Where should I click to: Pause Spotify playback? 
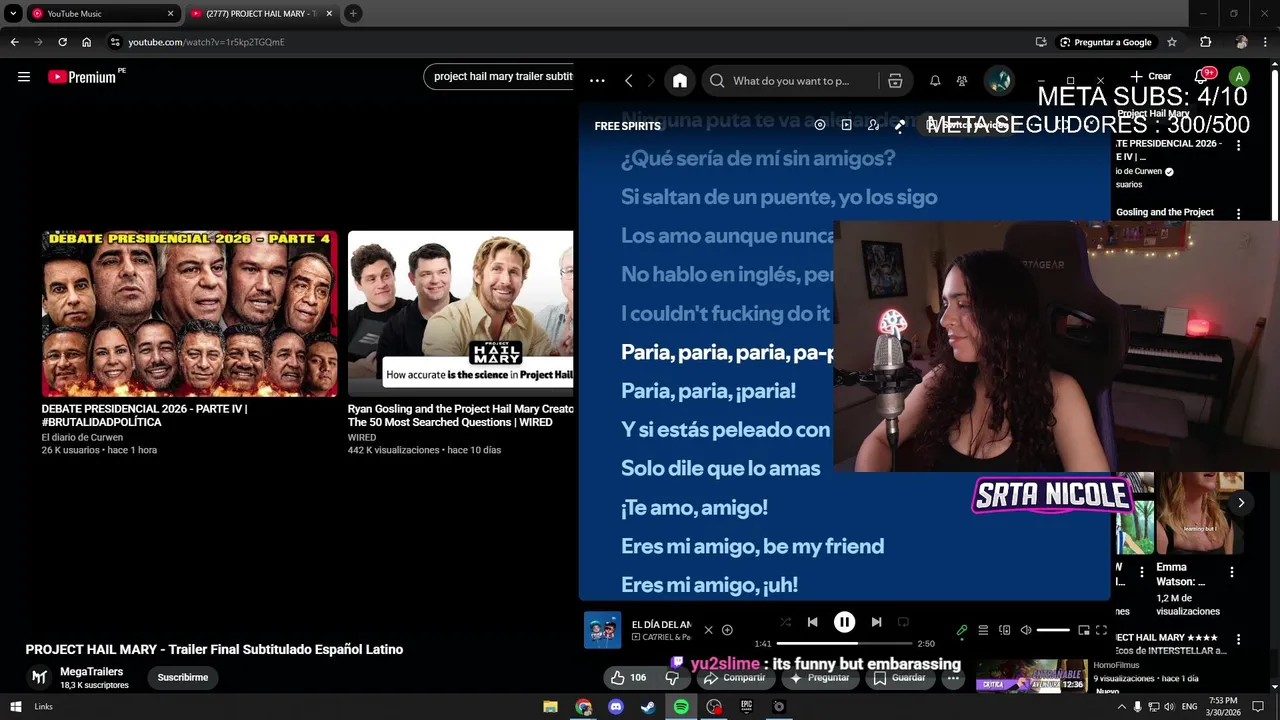tap(844, 622)
